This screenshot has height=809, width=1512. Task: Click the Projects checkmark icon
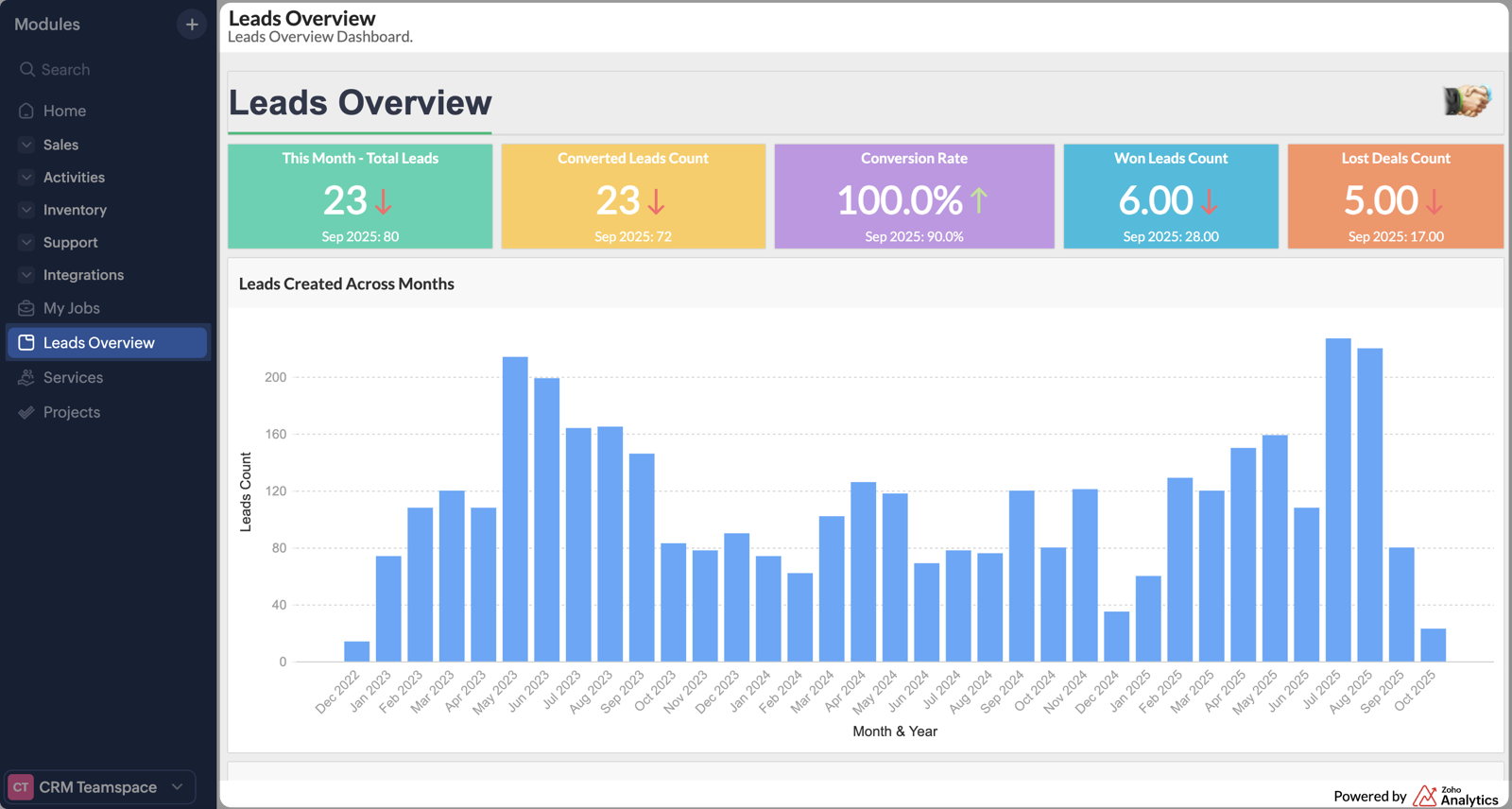(x=26, y=412)
